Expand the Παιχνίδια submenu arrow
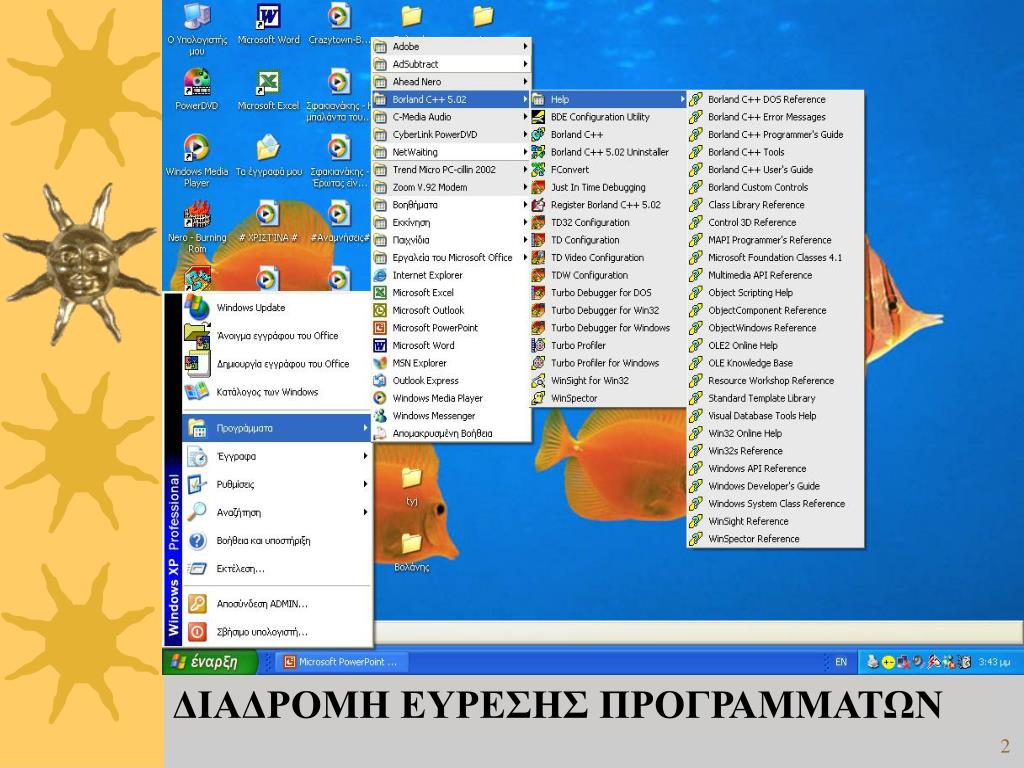The width and height of the screenshot is (1024, 768). [525, 240]
